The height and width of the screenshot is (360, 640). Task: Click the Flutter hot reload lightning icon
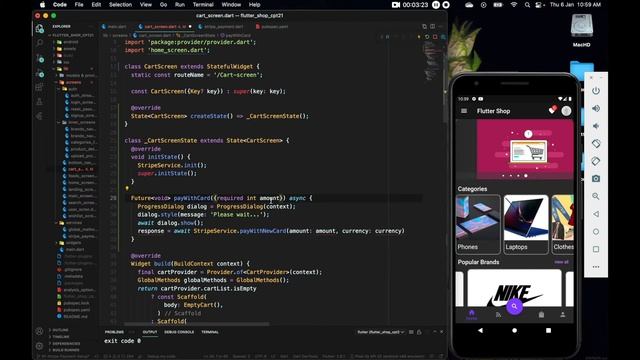point(418,37)
